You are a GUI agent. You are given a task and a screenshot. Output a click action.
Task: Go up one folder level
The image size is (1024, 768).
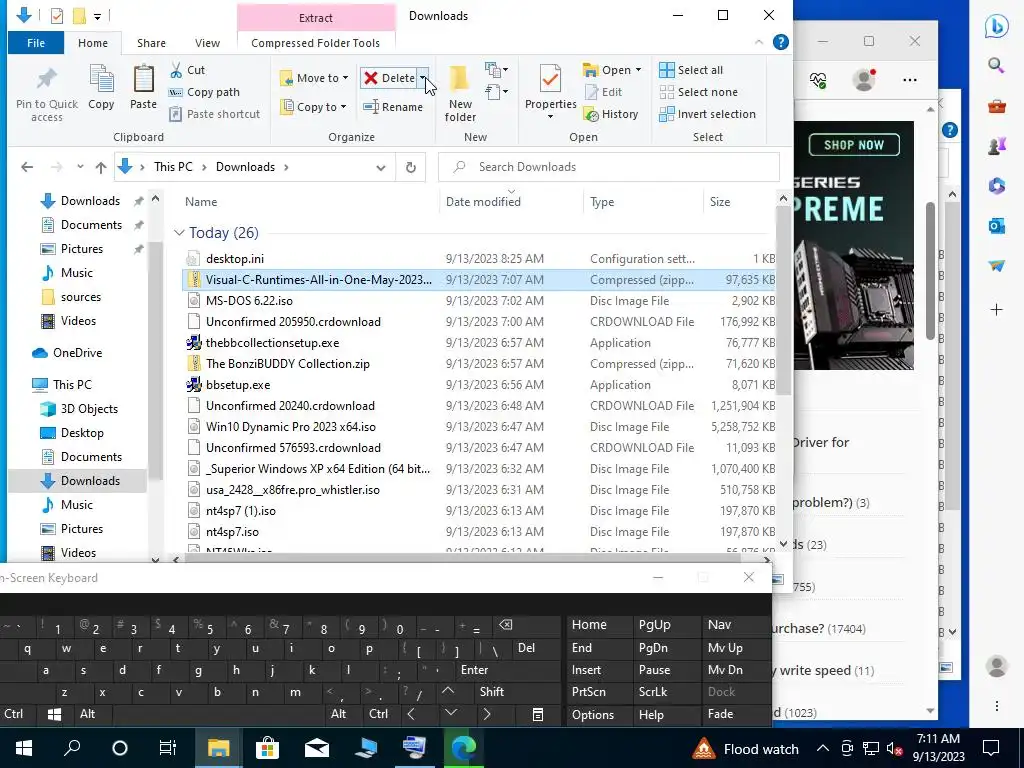101,167
